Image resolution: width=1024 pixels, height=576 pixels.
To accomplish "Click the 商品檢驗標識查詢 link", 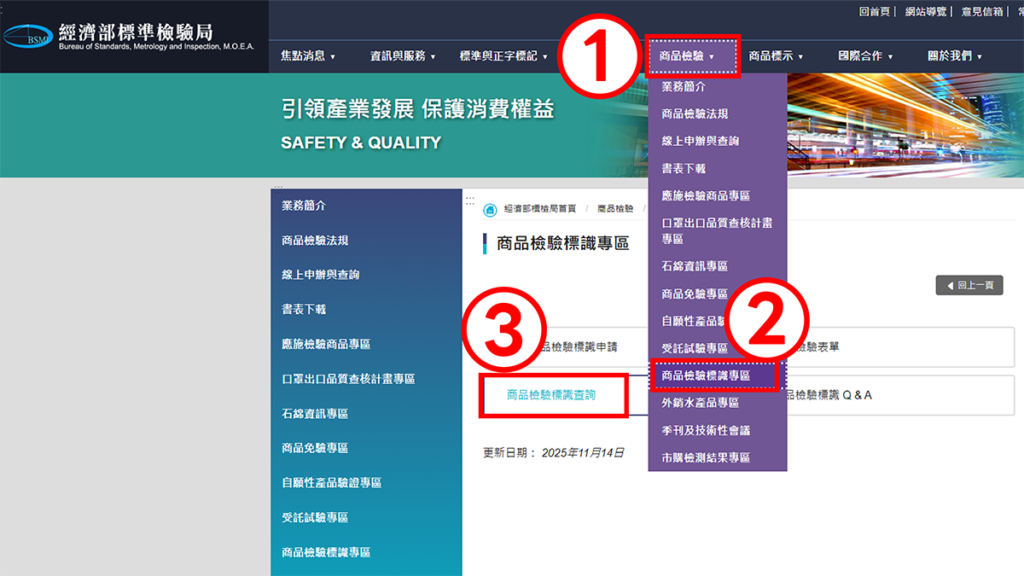I will (552, 395).
